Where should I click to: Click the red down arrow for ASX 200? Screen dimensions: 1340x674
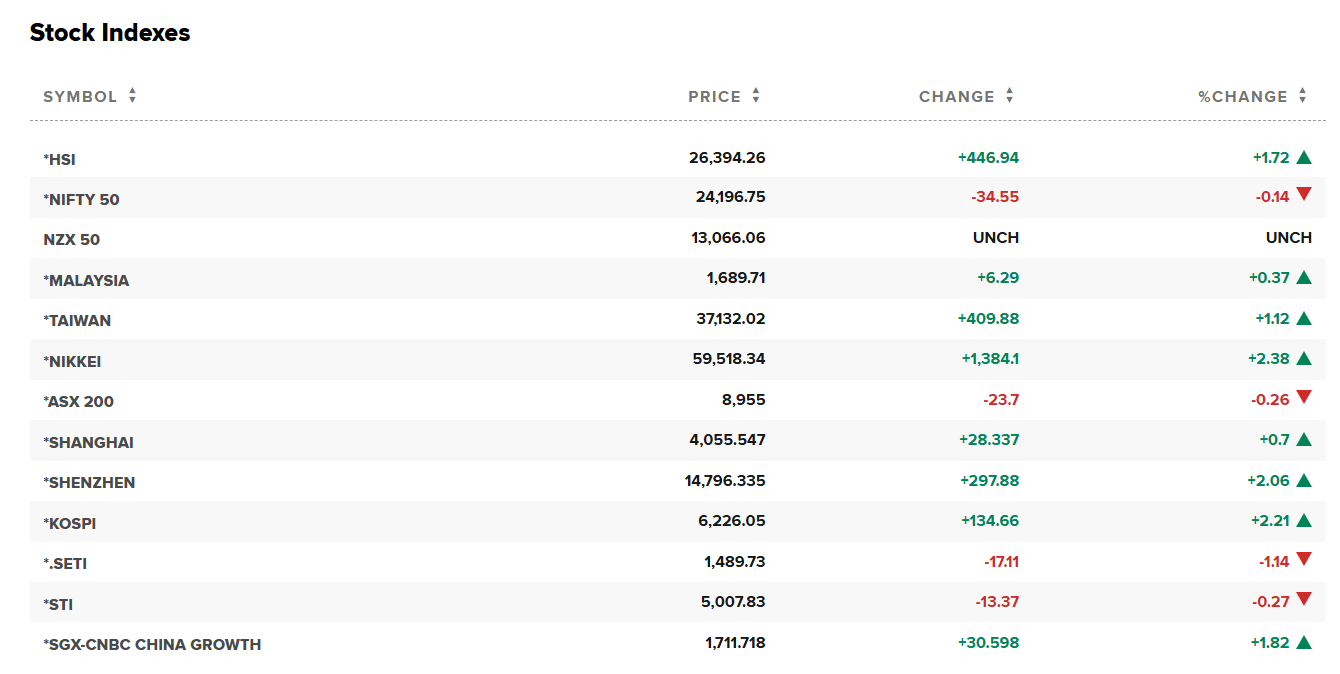pos(1303,397)
